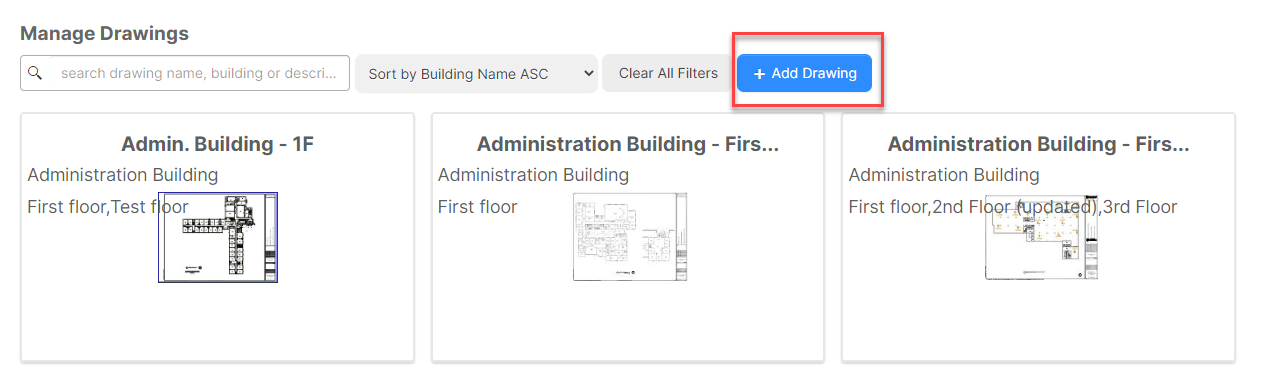Viewport: 1276px width, 373px height.
Task: Click the First floor,Test floor label
Action: pos(108,207)
